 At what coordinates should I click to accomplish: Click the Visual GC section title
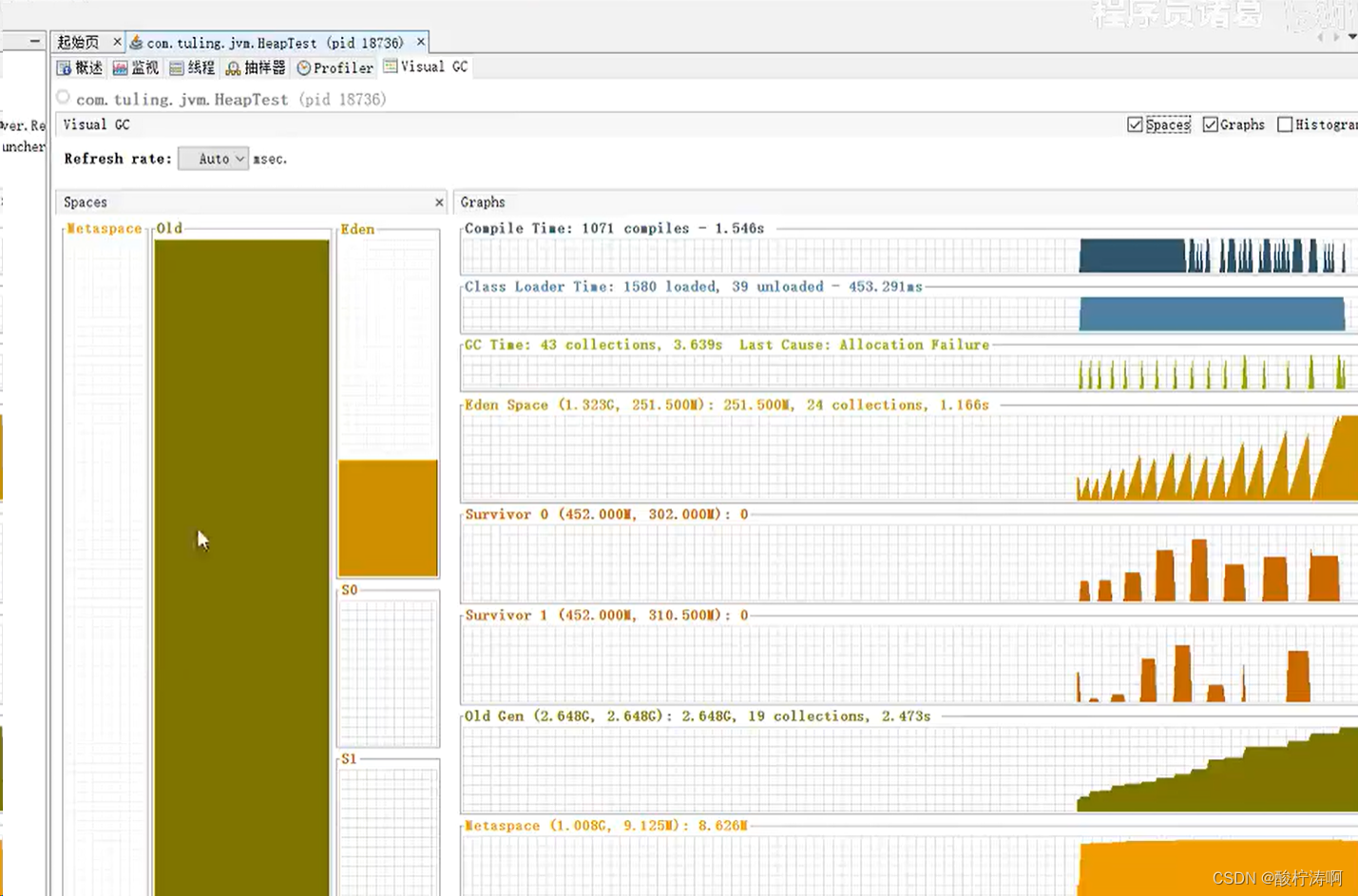(96, 124)
